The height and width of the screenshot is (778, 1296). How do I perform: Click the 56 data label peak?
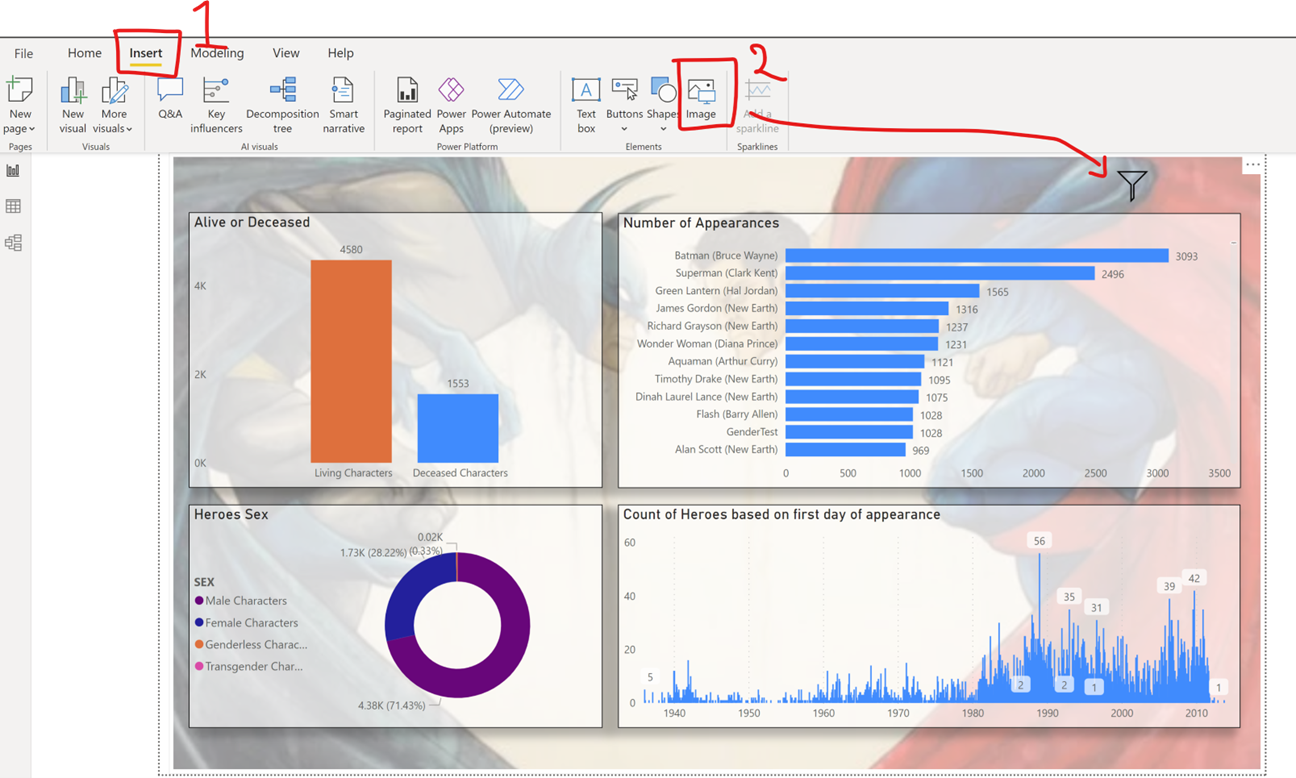click(x=1039, y=541)
